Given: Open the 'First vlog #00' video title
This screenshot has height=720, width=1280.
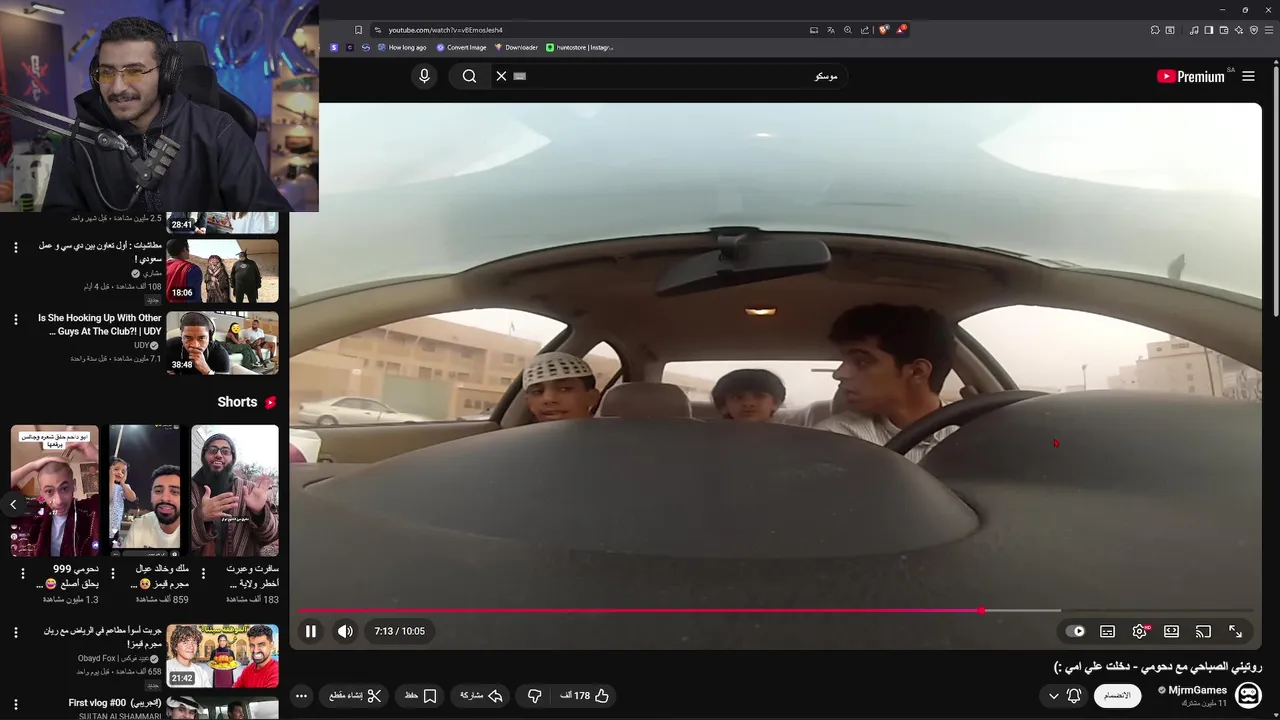Looking at the screenshot, I should (115, 703).
